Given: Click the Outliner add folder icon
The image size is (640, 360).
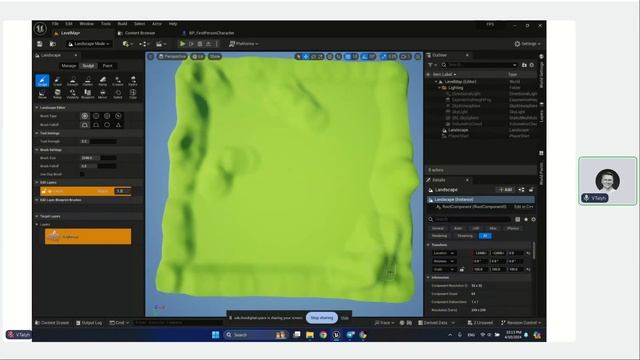Looking at the screenshot, I should coord(524,65).
